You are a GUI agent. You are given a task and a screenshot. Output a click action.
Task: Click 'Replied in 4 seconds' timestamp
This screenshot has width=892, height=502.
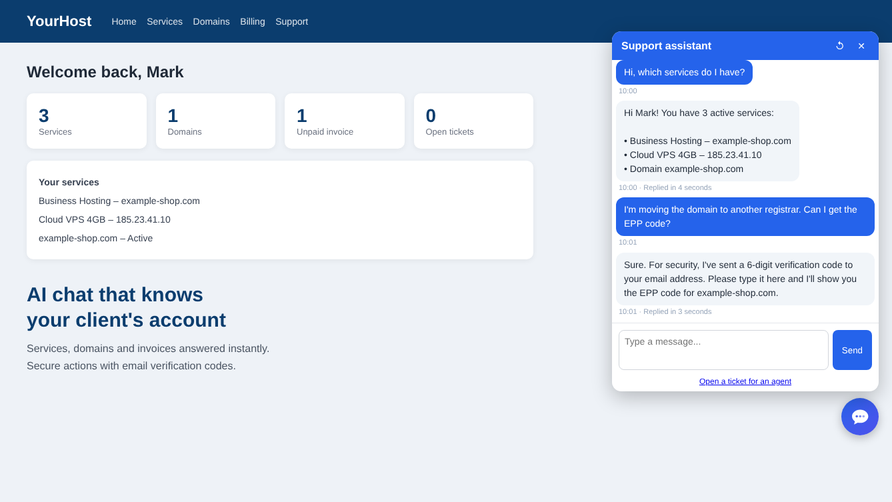click(677, 187)
